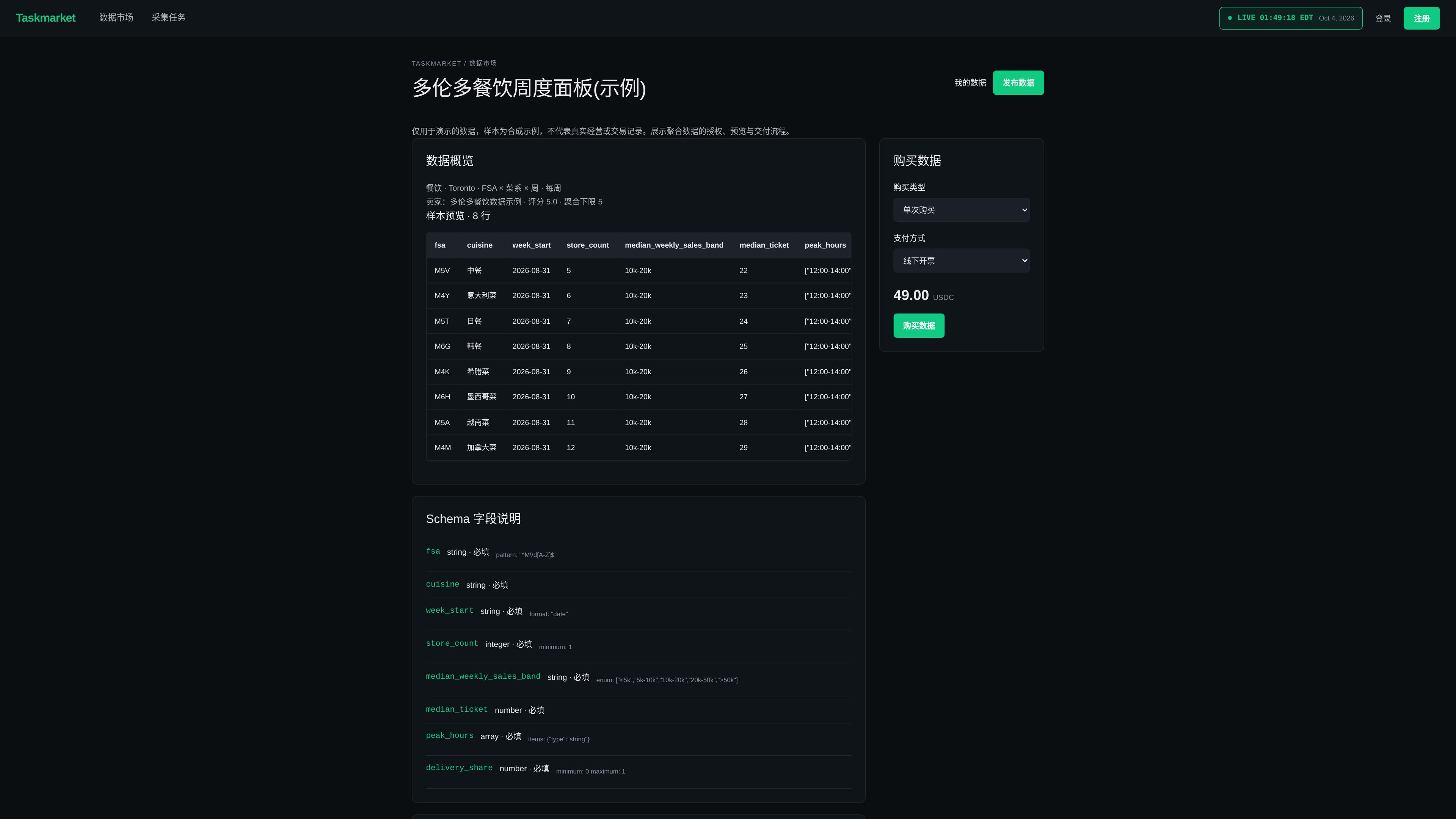Click the LIVE clock status badge

[x=1290, y=18]
